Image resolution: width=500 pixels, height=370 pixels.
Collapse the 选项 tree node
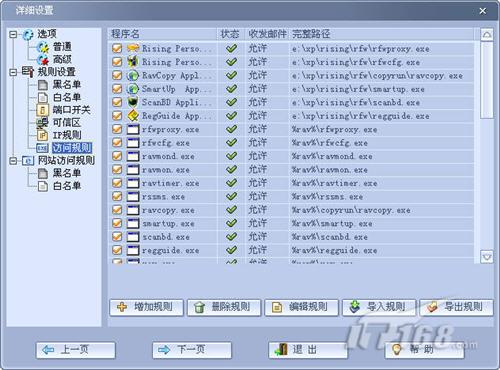(13, 34)
